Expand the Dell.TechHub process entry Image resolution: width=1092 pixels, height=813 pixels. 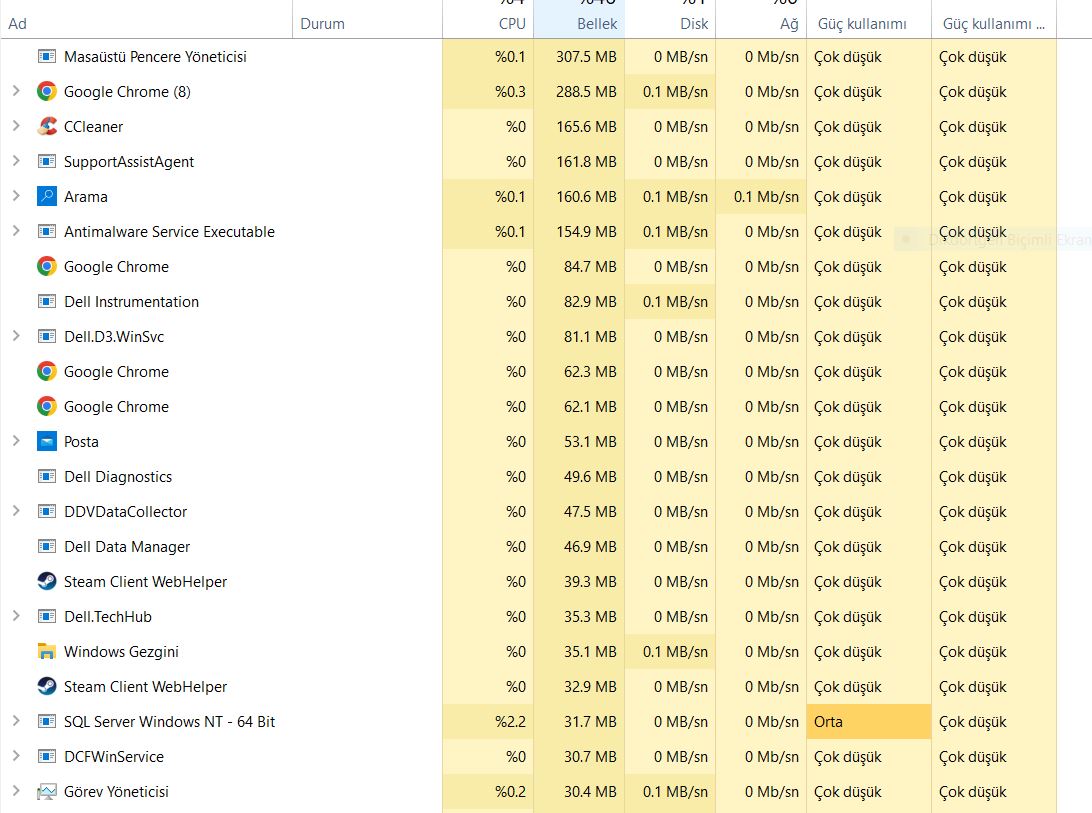coord(16,617)
